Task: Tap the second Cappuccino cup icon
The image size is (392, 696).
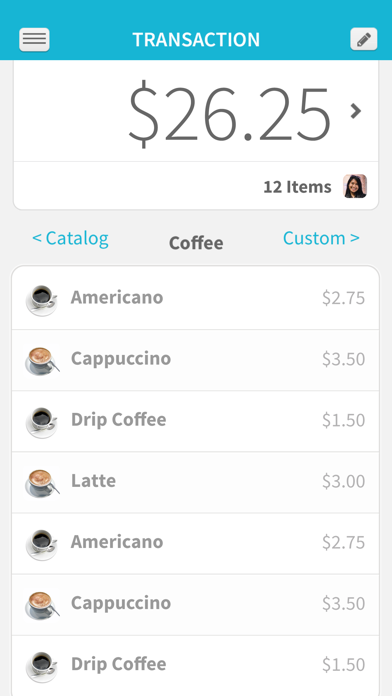Action: click(x=42, y=605)
